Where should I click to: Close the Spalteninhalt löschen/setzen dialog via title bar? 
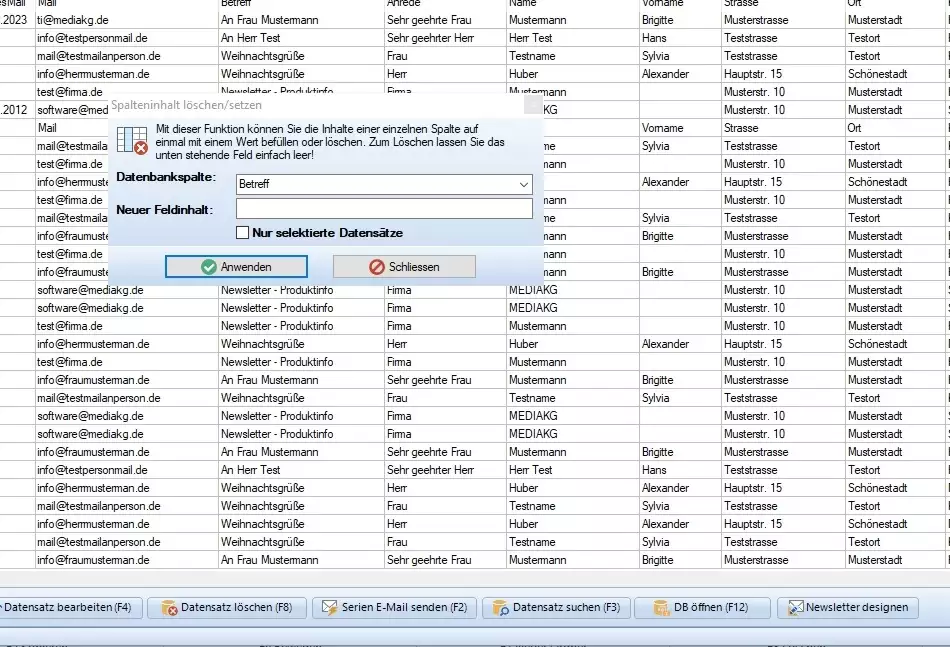(533, 105)
